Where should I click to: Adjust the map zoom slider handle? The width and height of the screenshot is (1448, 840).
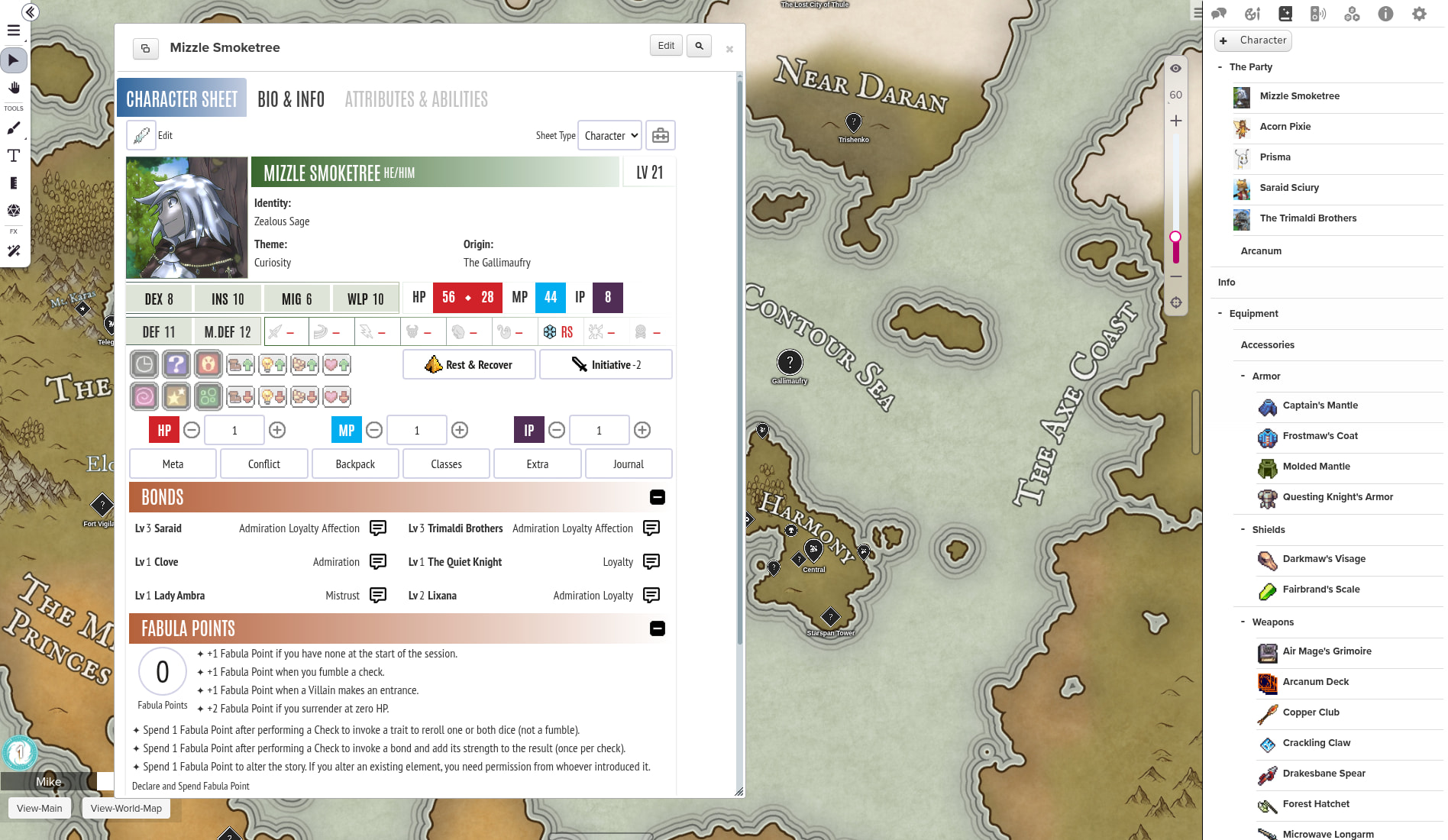(x=1176, y=237)
